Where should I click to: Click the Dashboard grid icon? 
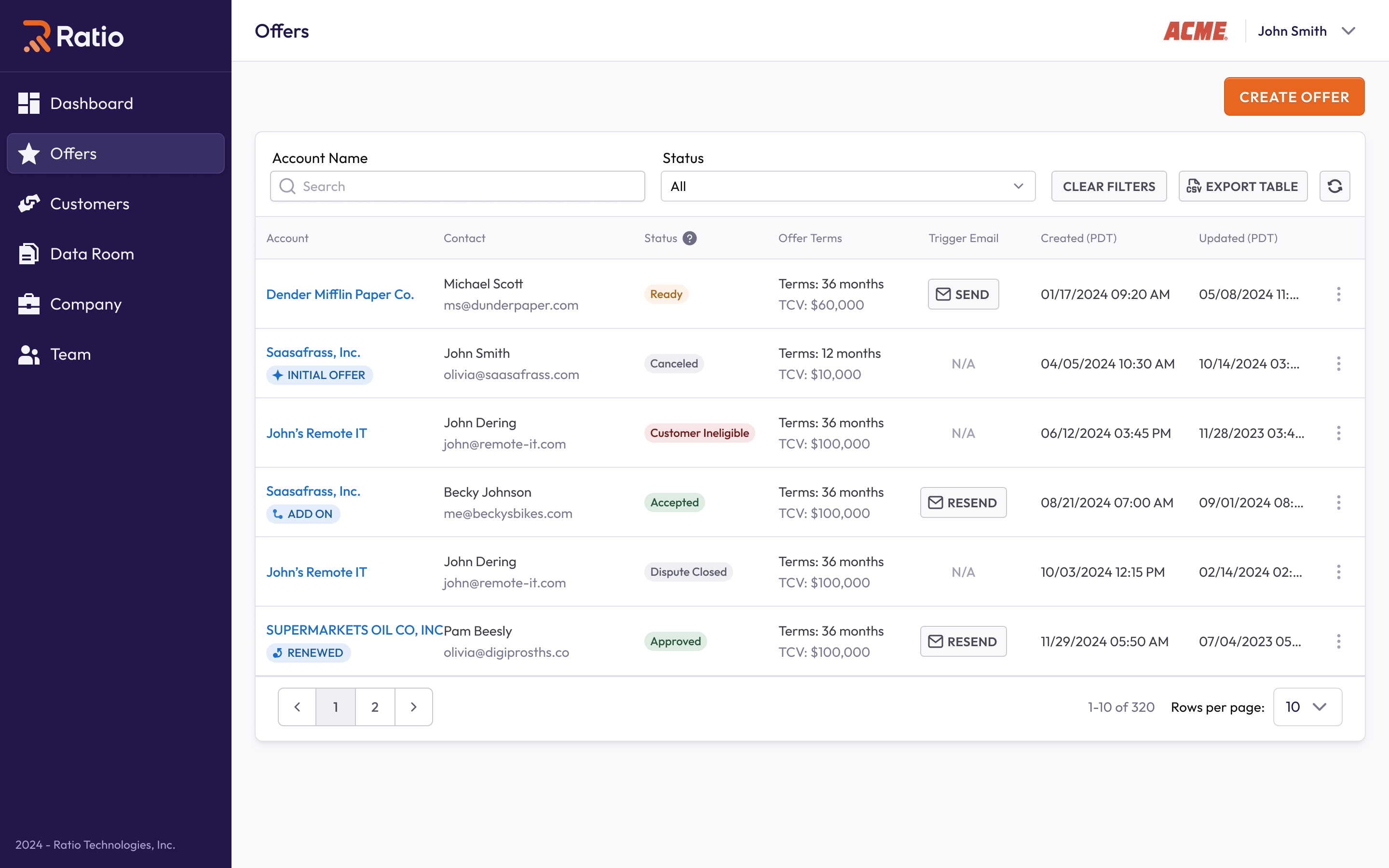point(29,103)
